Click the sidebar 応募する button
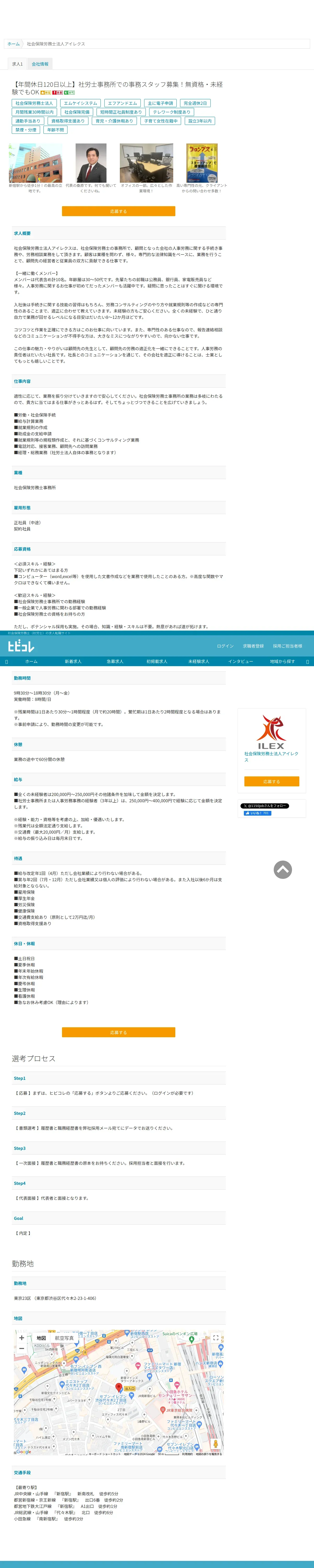 [271, 782]
